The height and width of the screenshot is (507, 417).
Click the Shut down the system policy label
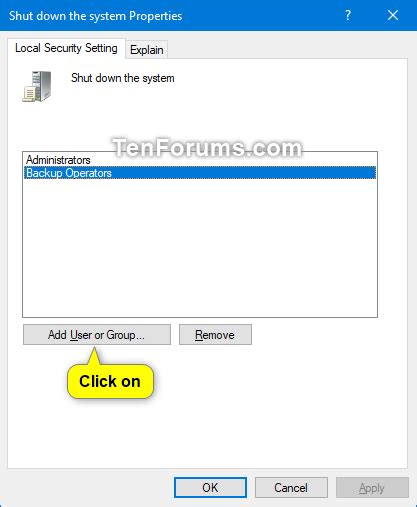point(123,78)
